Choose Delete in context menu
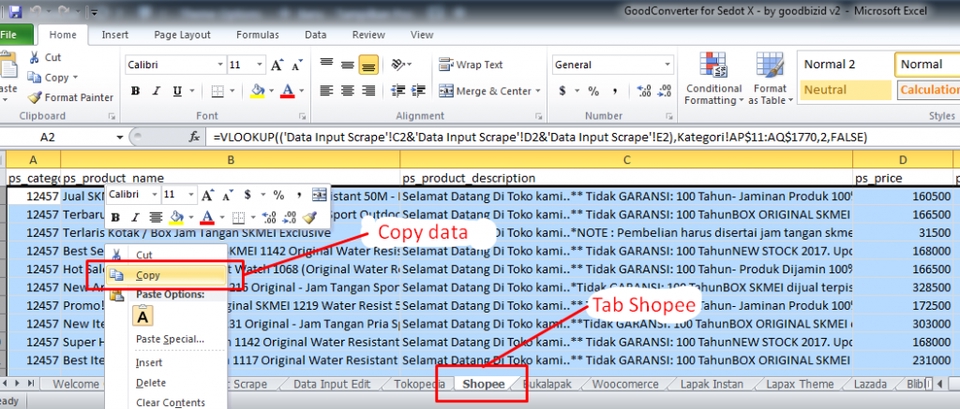 tap(151, 383)
